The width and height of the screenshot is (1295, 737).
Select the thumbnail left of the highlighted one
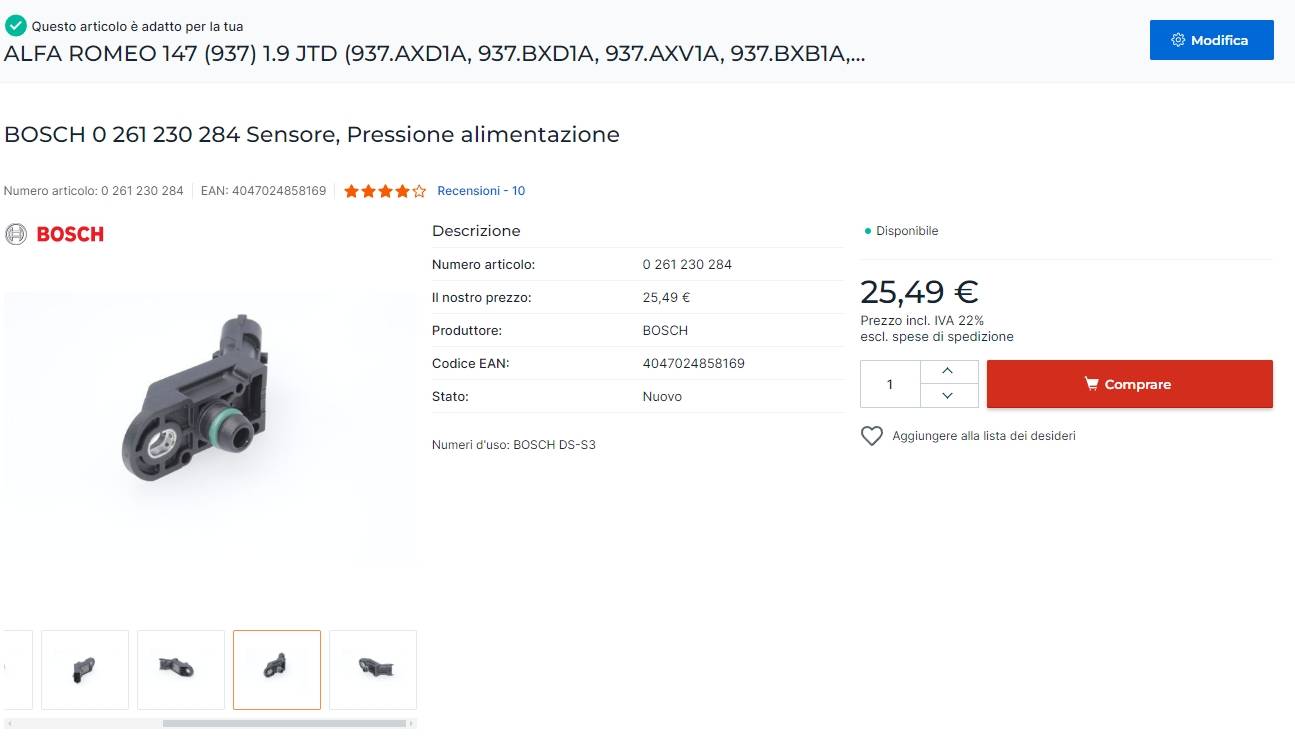(181, 669)
